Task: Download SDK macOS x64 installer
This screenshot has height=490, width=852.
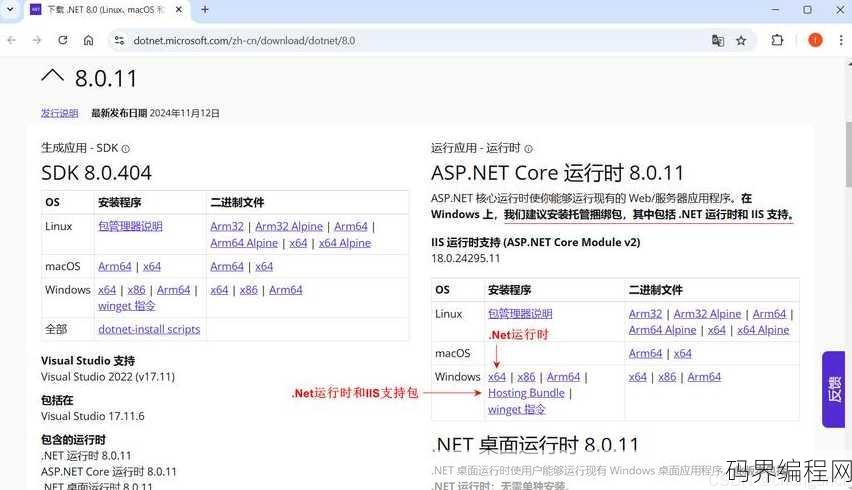Action: [152, 266]
